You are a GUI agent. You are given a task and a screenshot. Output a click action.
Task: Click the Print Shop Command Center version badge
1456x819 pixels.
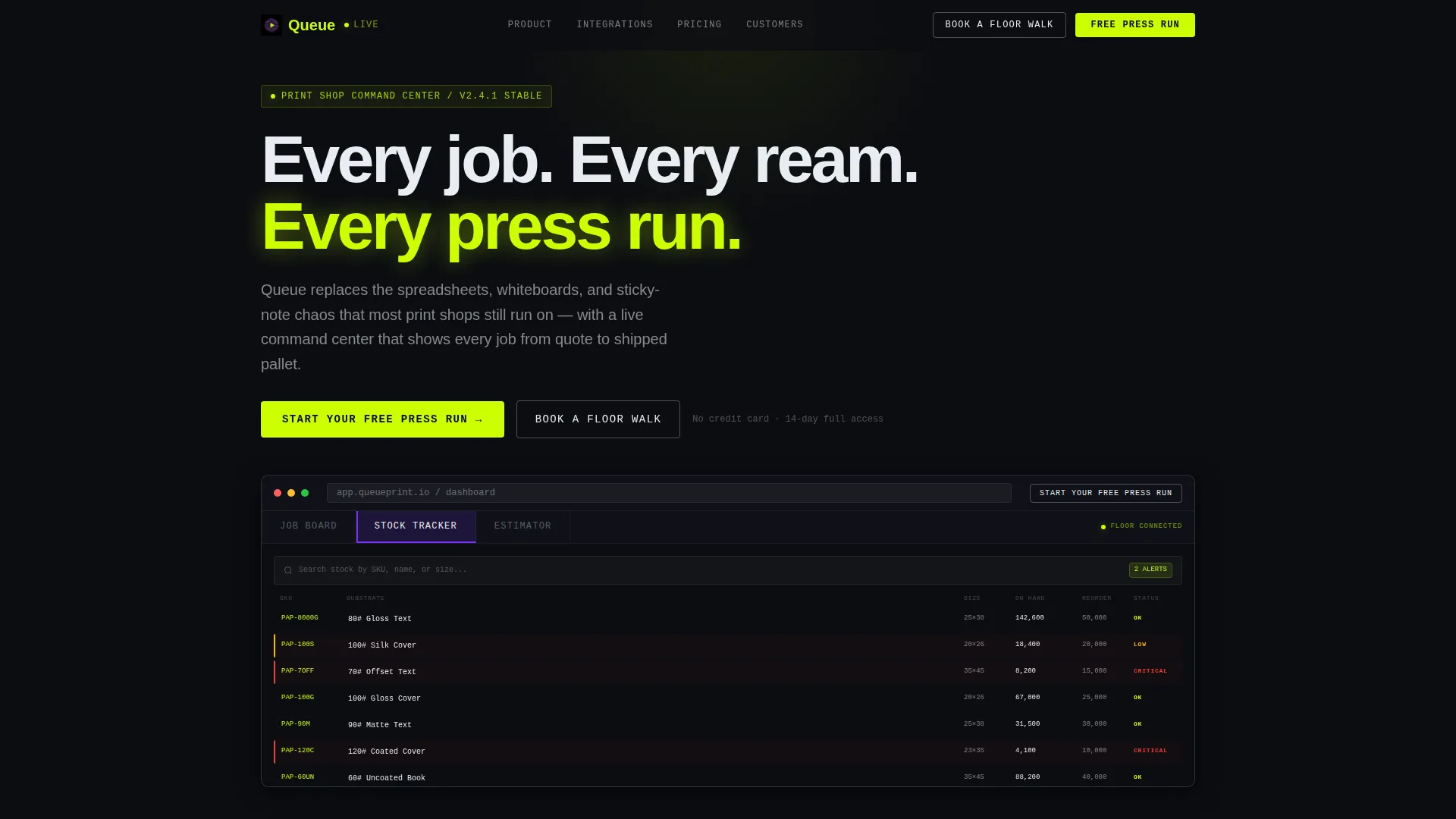click(x=406, y=96)
